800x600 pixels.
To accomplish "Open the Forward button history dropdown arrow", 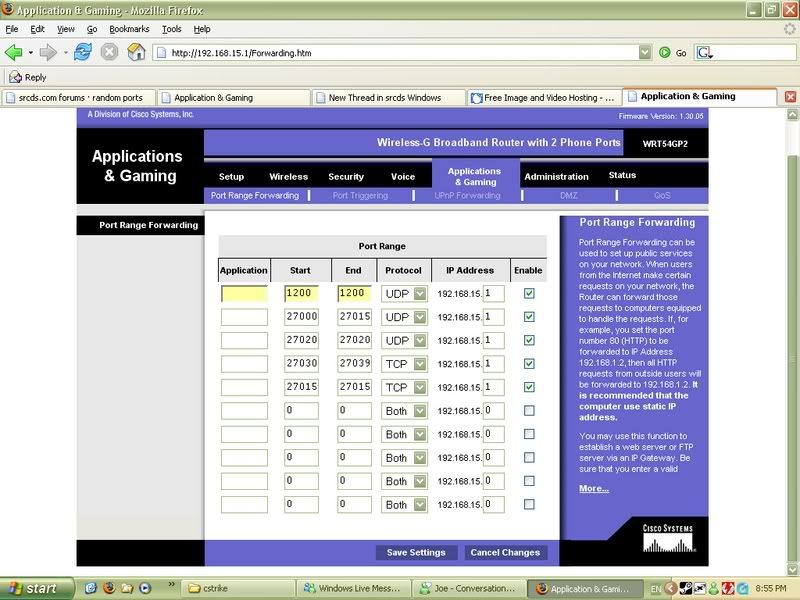I will [x=65, y=53].
